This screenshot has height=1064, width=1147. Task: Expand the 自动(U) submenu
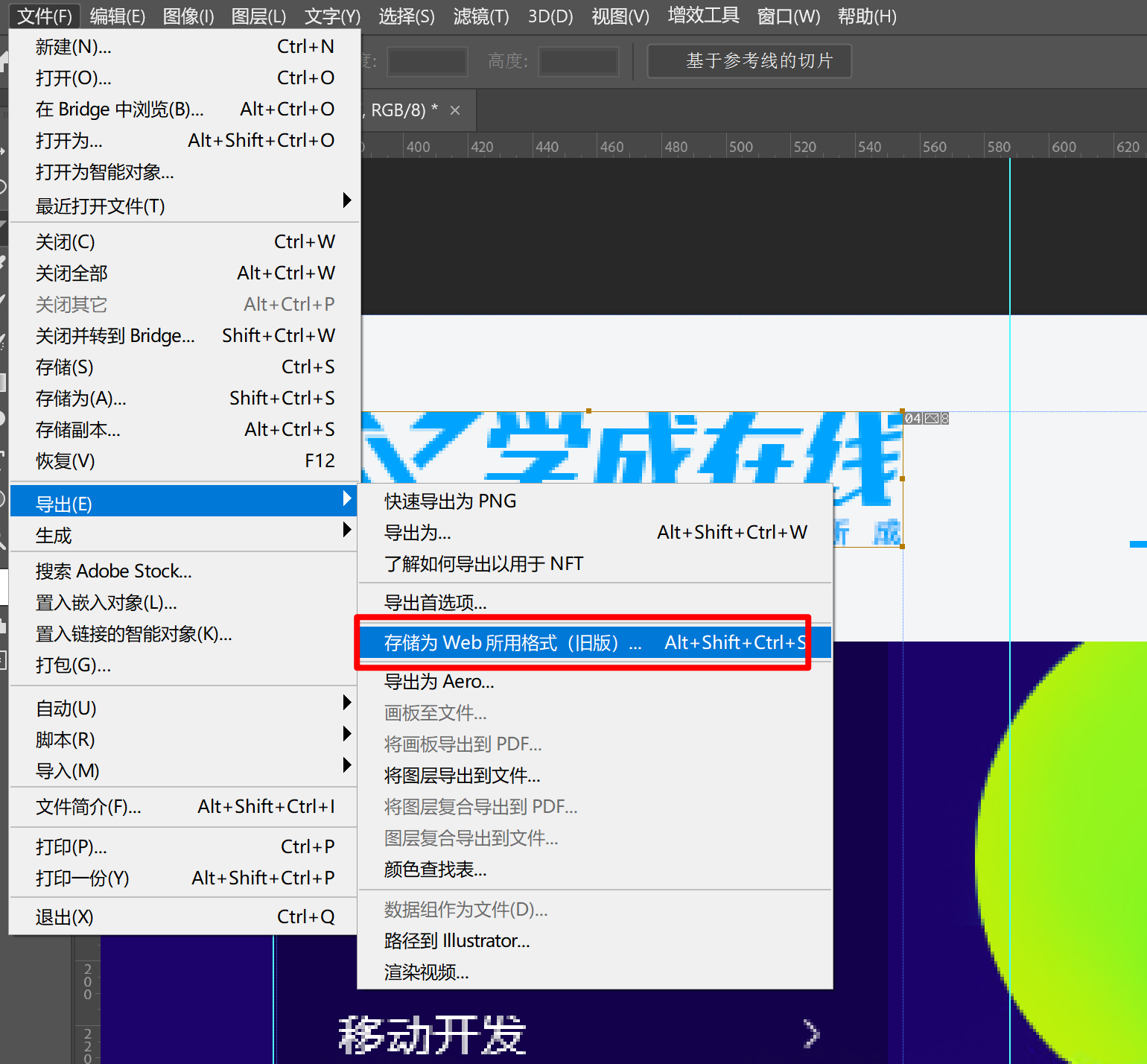coord(185,707)
